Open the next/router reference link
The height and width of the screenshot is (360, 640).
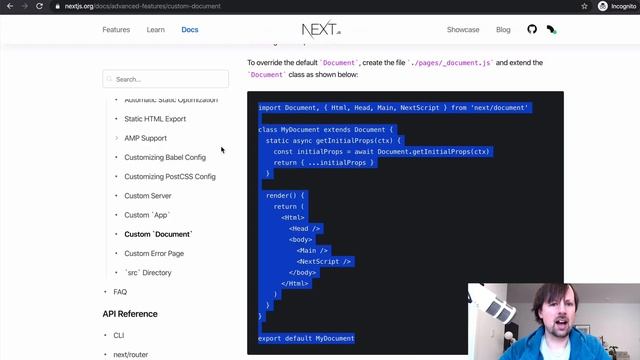click(x=131, y=354)
